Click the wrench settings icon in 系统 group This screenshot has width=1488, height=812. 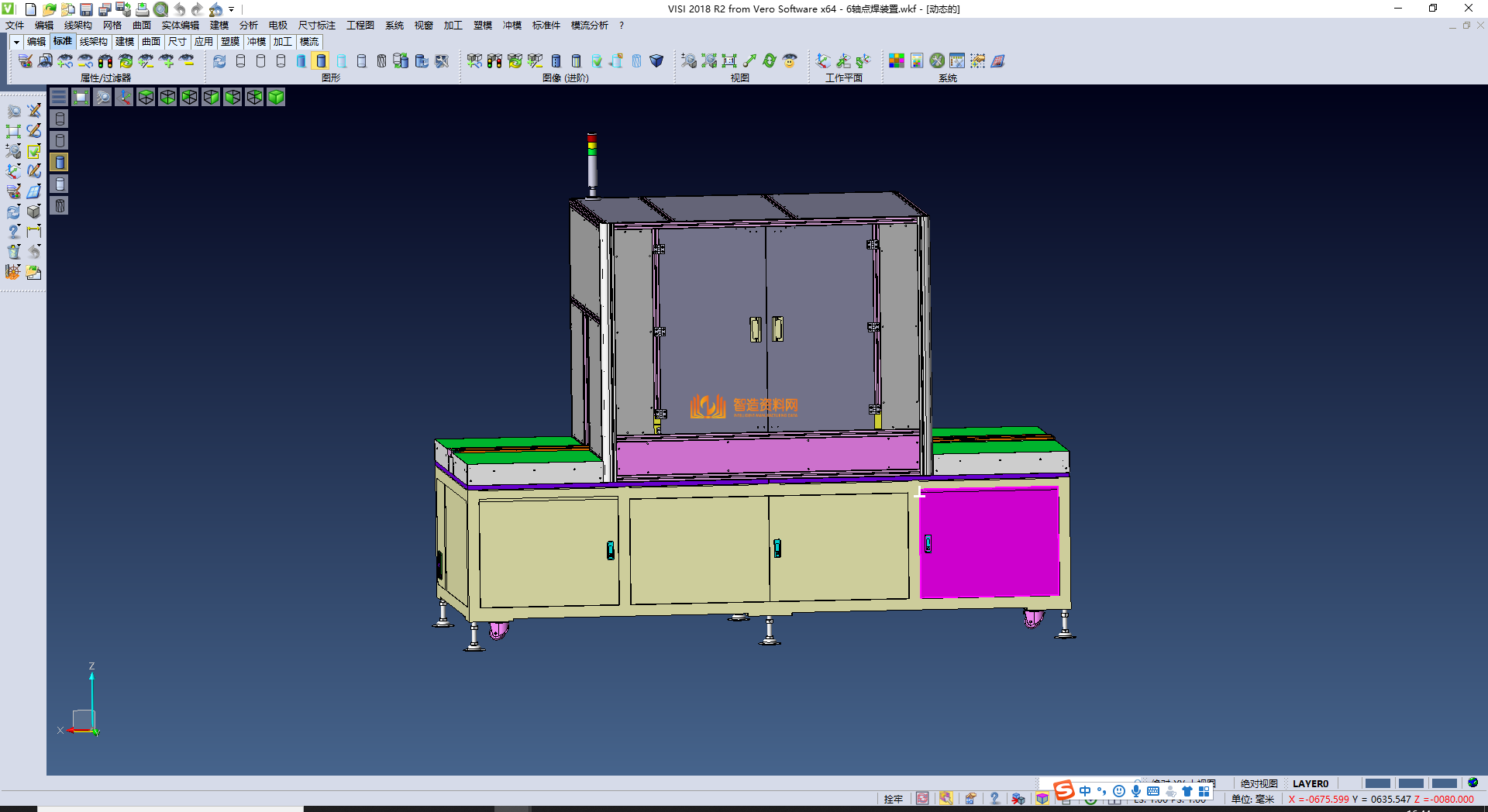tap(937, 61)
